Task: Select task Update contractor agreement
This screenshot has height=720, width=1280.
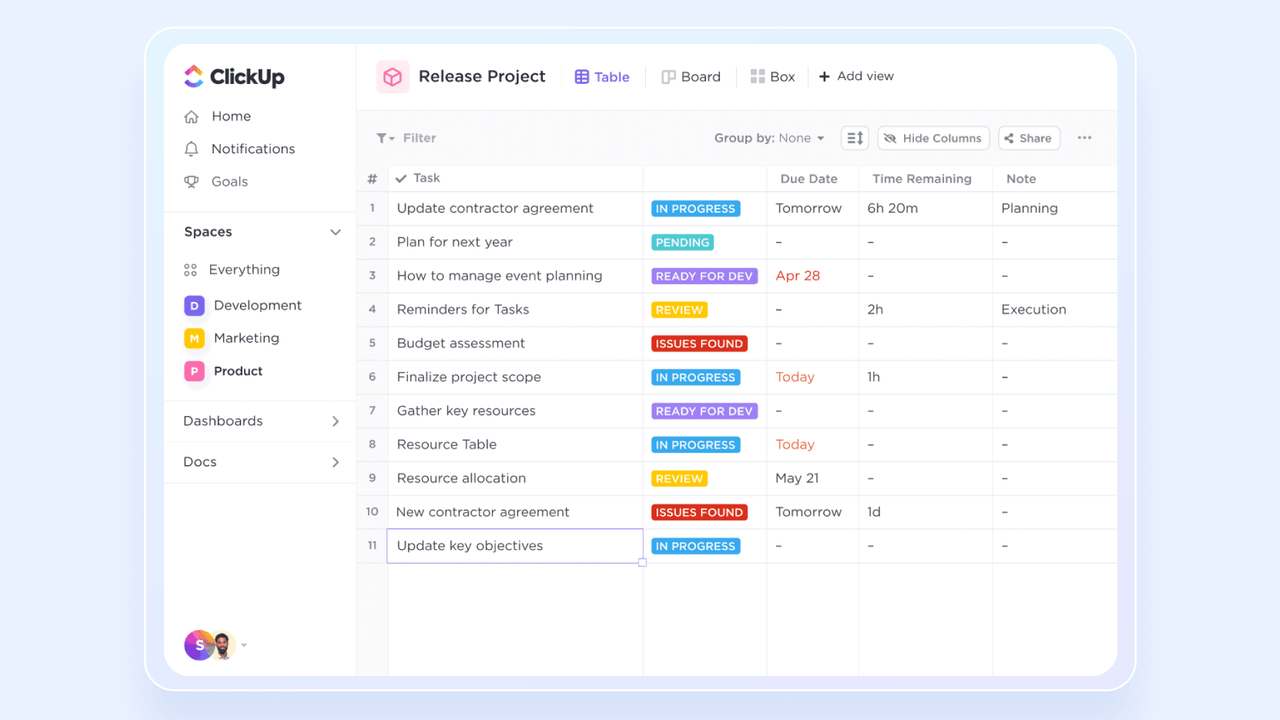Action: click(495, 208)
